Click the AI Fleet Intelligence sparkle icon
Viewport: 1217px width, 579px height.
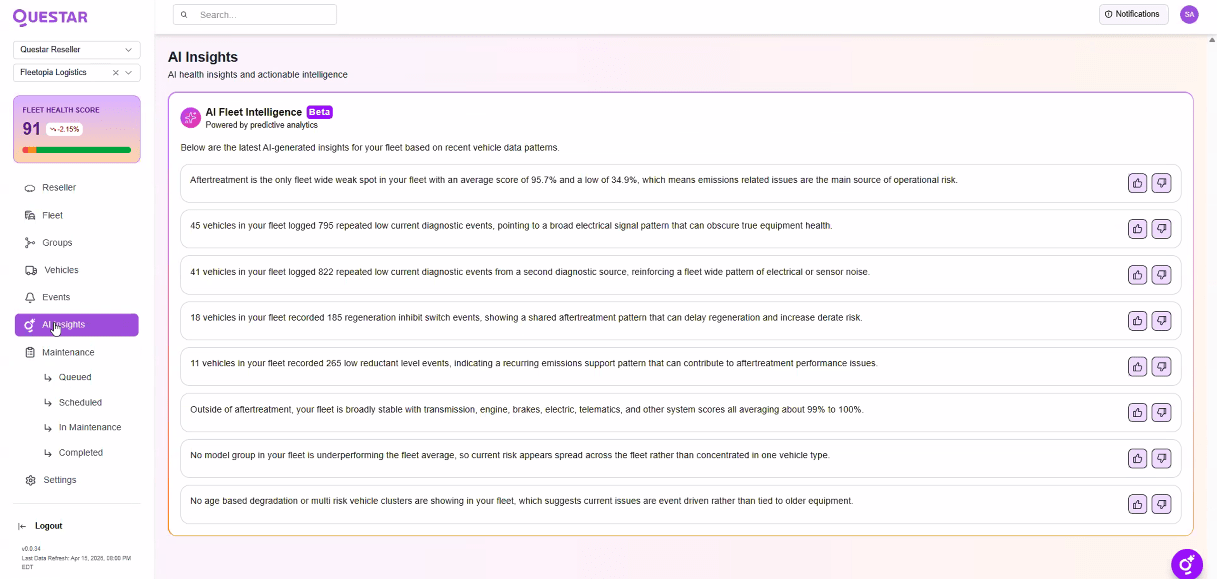click(x=190, y=118)
